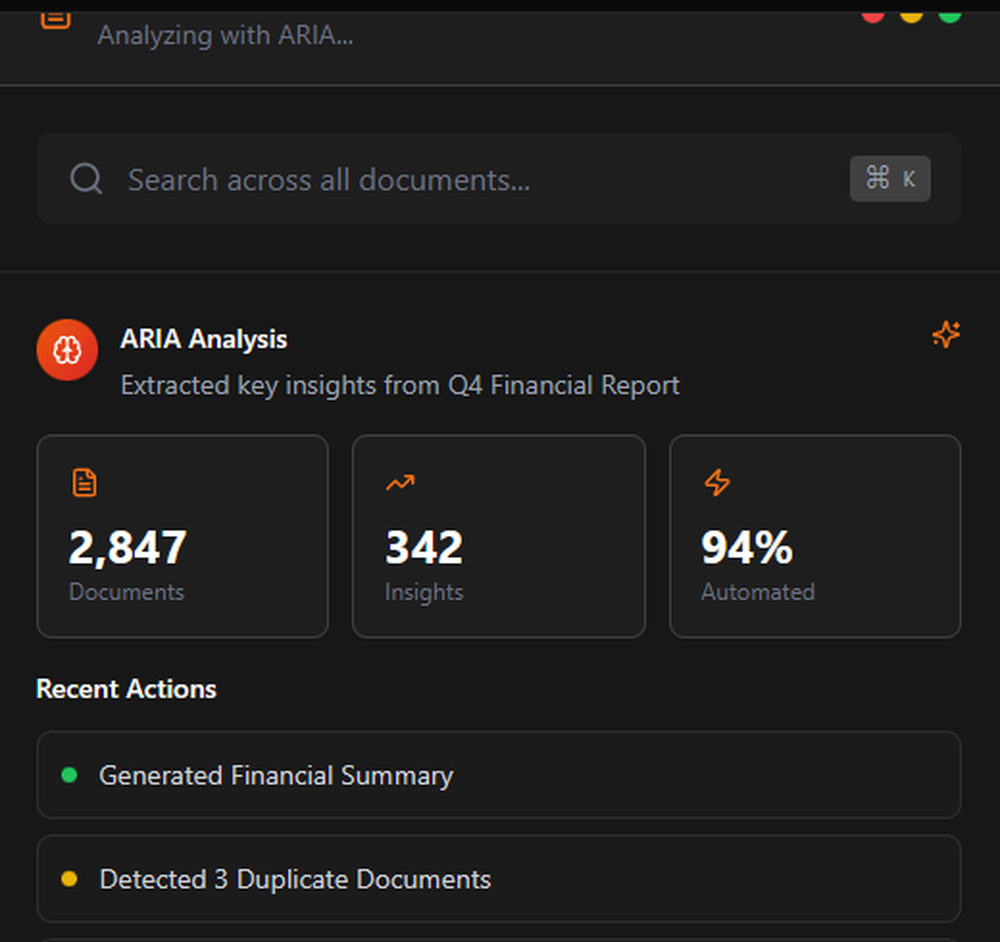Click the orange sparkle icon
The height and width of the screenshot is (942, 1000).
click(x=946, y=335)
